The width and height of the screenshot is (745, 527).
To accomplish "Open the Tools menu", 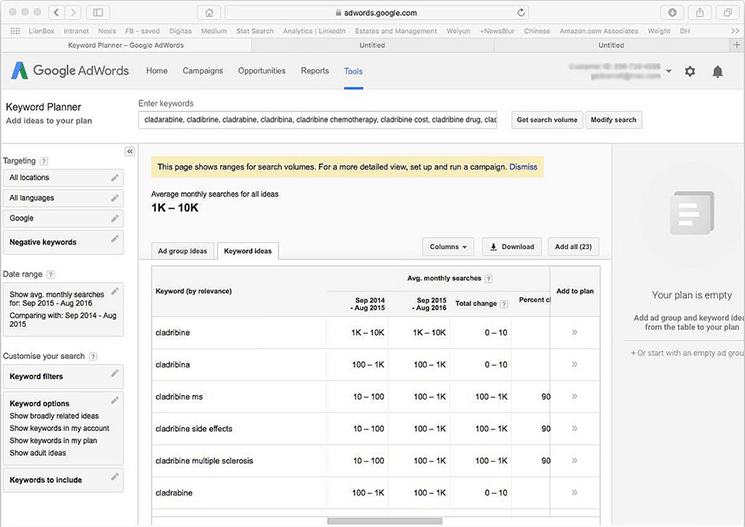I will [353, 71].
